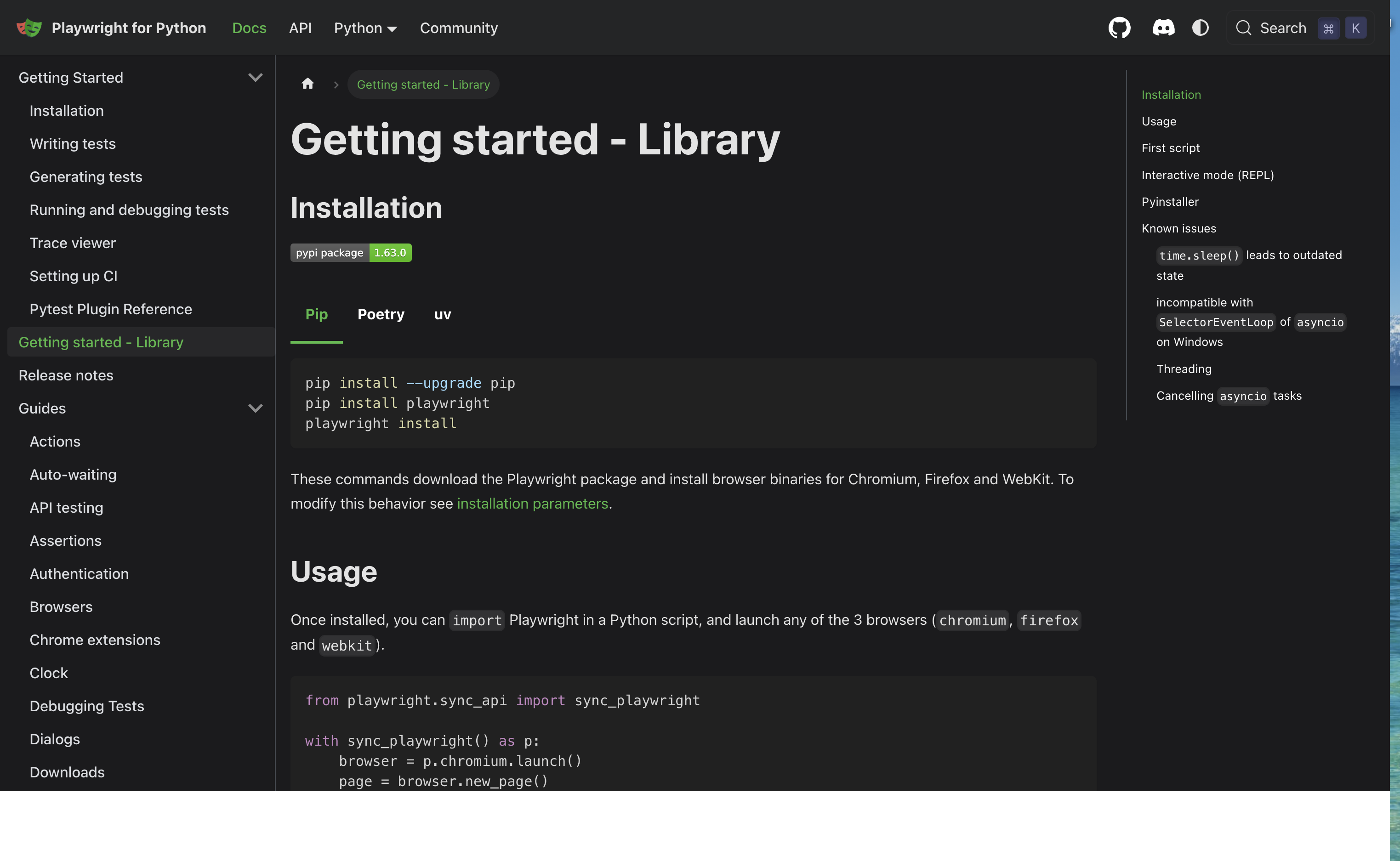
Task: Select Getting started - Library sidebar item
Action: [x=141, y=342]
